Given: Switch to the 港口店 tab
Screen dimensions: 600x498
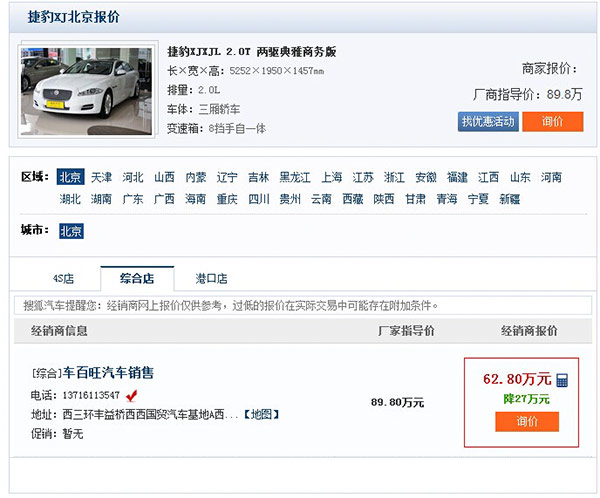Looking at the screenshot, I should [211, 278].
